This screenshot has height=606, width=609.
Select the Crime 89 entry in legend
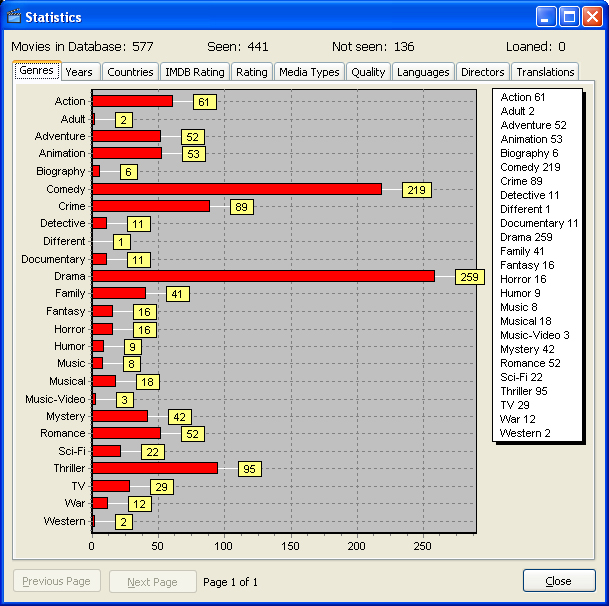tap(522, 181)
